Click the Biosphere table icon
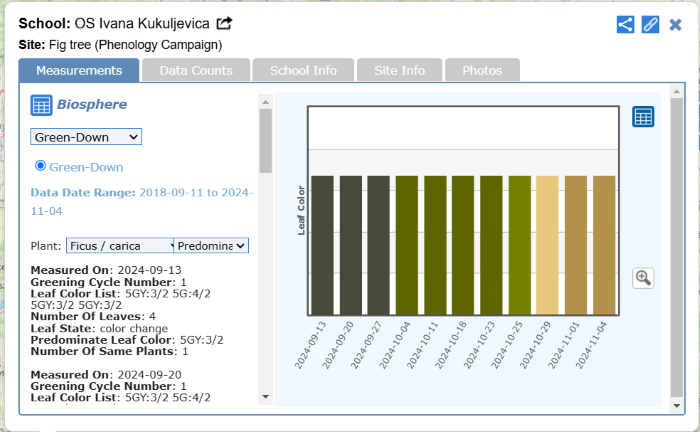The height and width of the screenshot is (432, 700). coord(41,104)
